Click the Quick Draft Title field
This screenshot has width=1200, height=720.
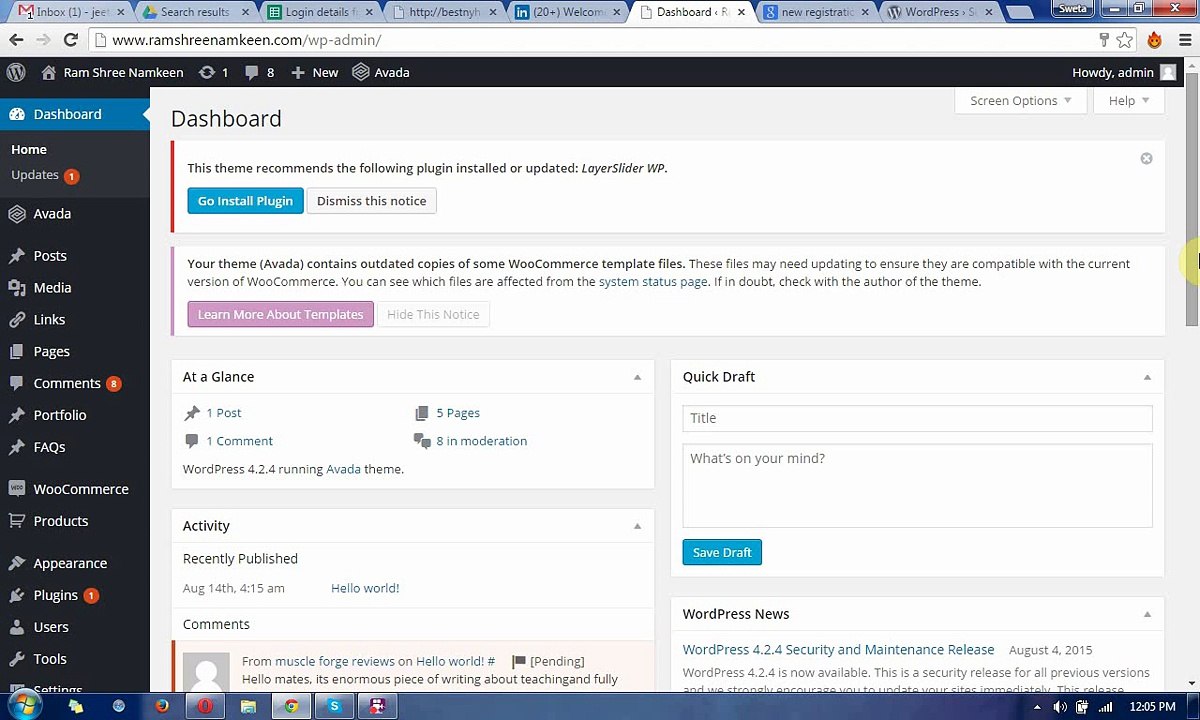(x=917, y=418)
